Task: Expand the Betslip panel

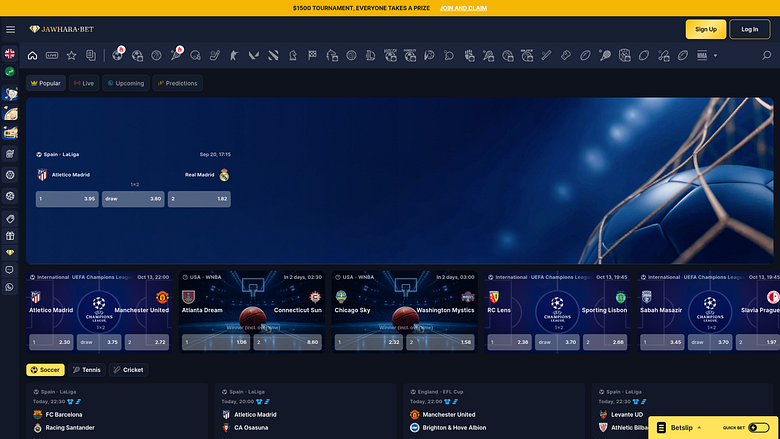Action: [680, 428]
